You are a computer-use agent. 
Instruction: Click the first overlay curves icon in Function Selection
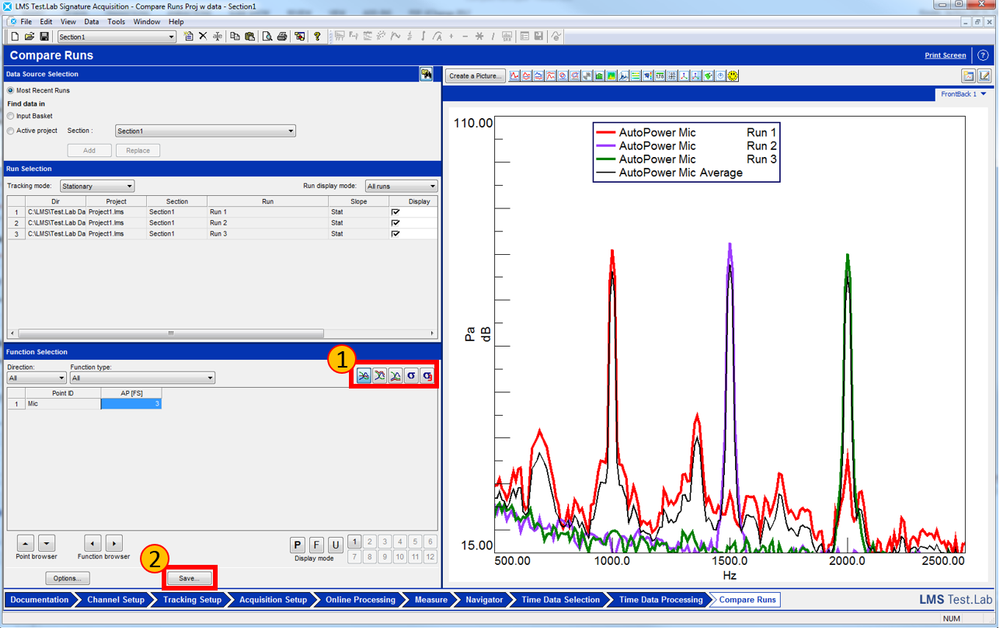[x=363, y=376]
